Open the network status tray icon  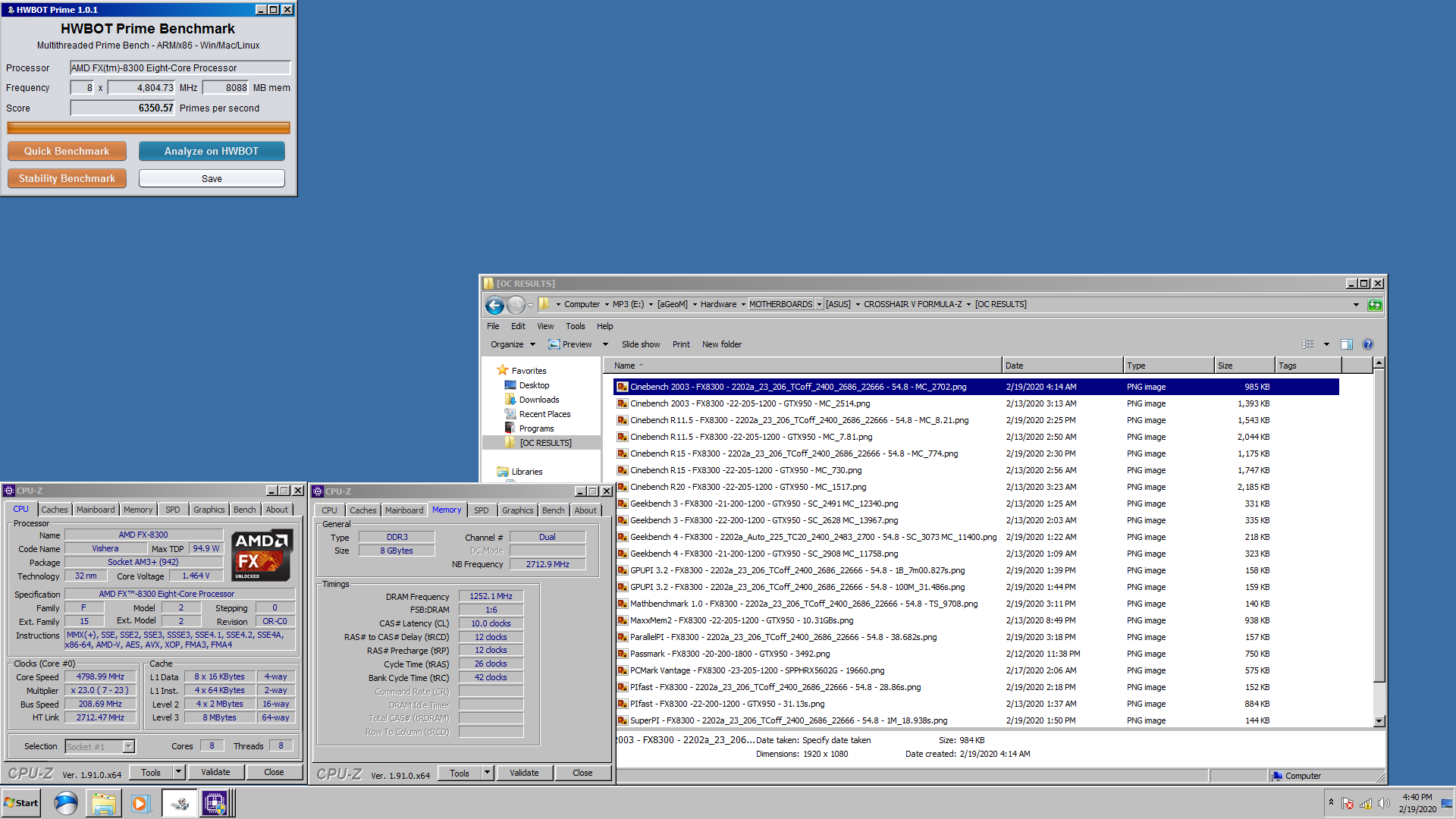pyautogui.click(x=1366, y=804)
